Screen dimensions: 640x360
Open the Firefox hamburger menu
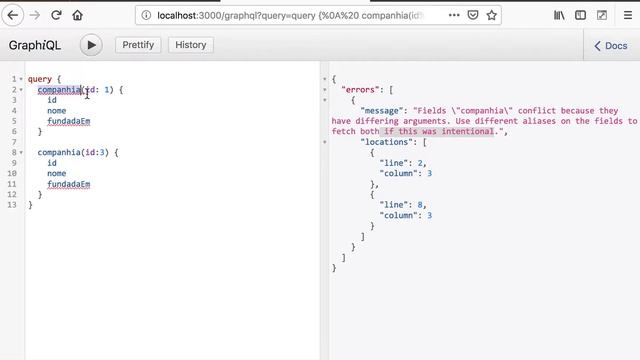(628, 16)
